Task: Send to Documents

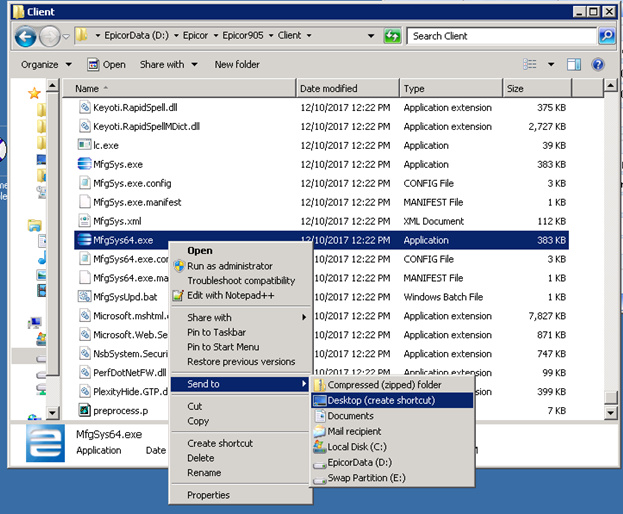Action: point(392,415)
